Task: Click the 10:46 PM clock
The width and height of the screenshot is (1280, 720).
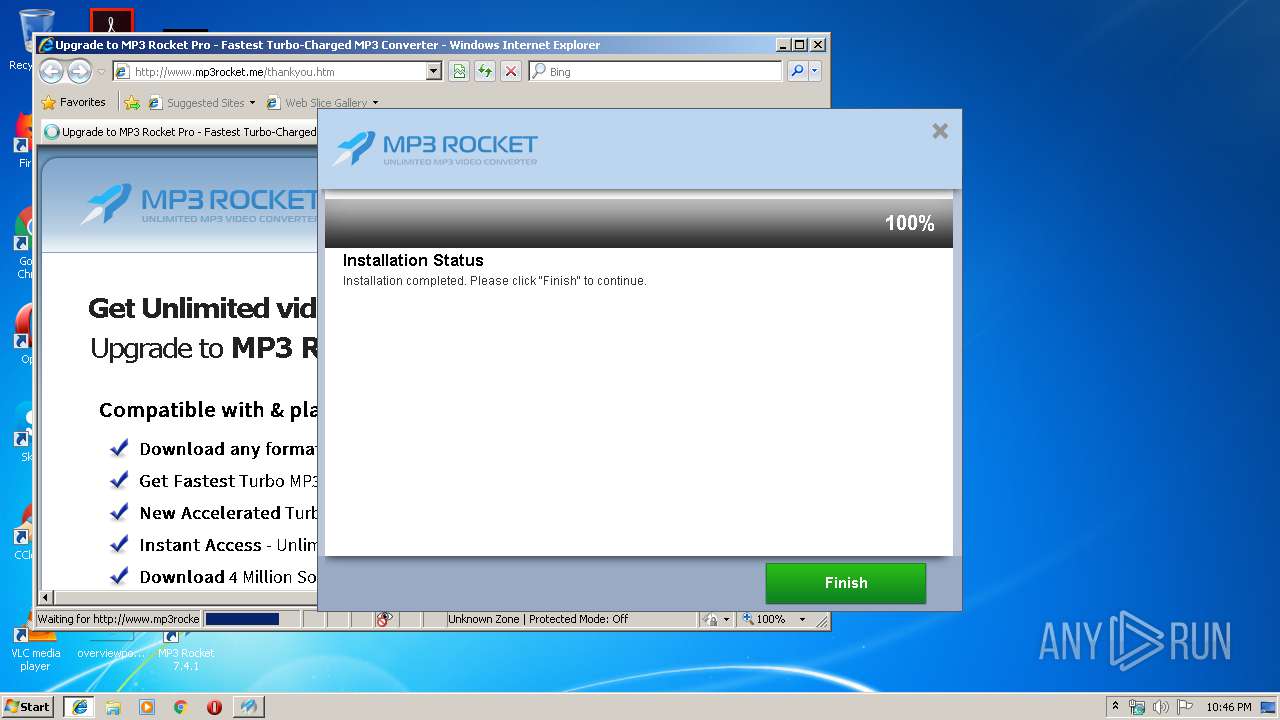Action: click(x=1228, y=707)
